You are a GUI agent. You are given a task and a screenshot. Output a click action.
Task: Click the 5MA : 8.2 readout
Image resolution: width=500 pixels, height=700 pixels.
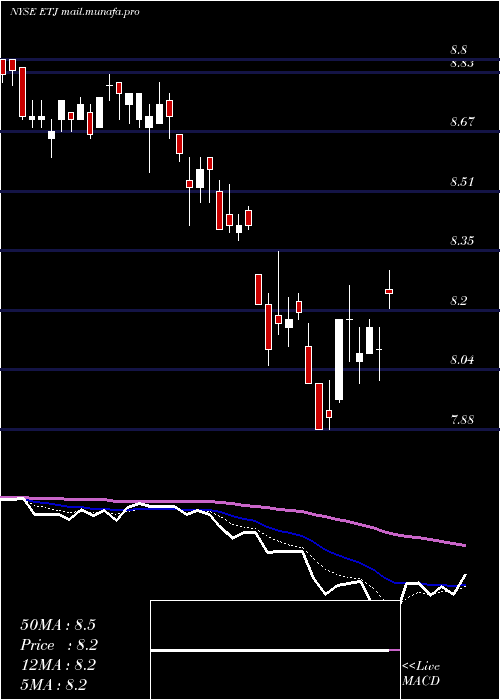click(x=53, y=685)
